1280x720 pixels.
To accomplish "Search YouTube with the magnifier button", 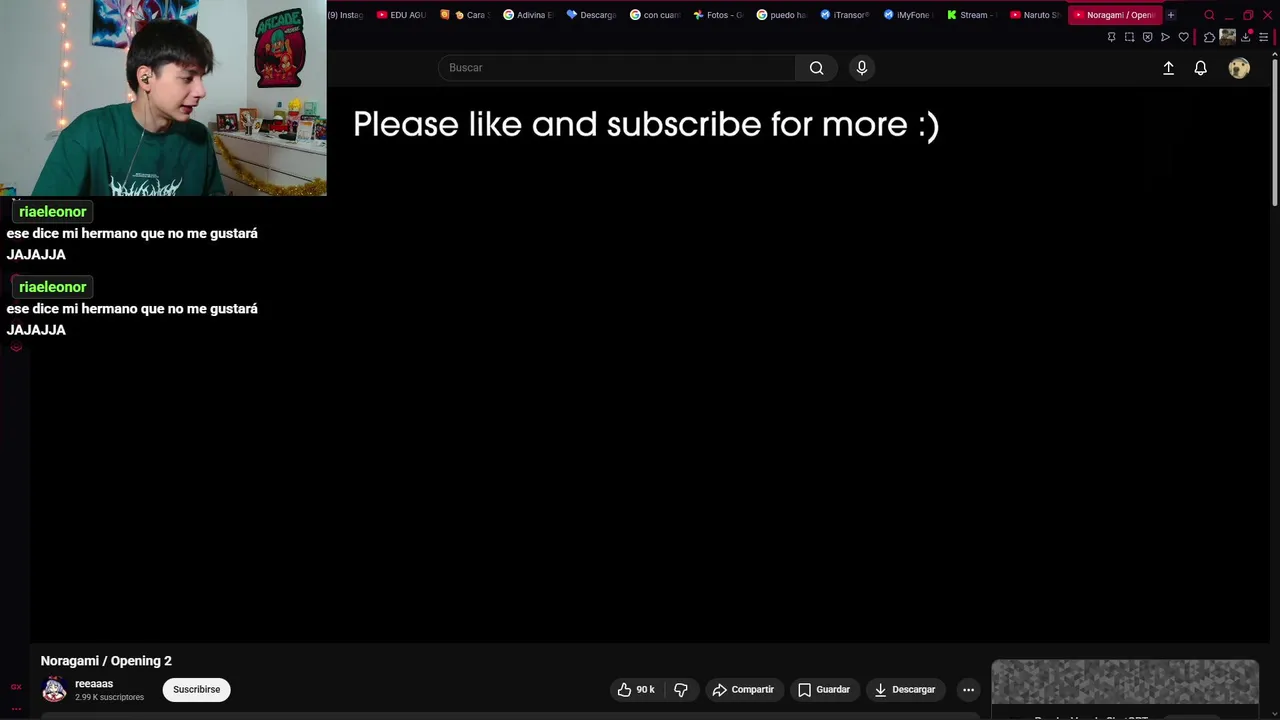I will click(816, 68).
